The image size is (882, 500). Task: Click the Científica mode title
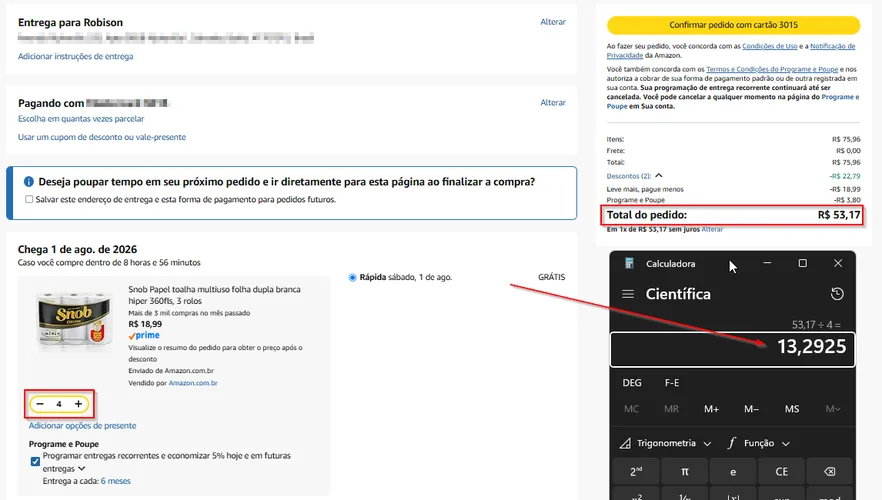pyautogui.click(x=678, y=294)
